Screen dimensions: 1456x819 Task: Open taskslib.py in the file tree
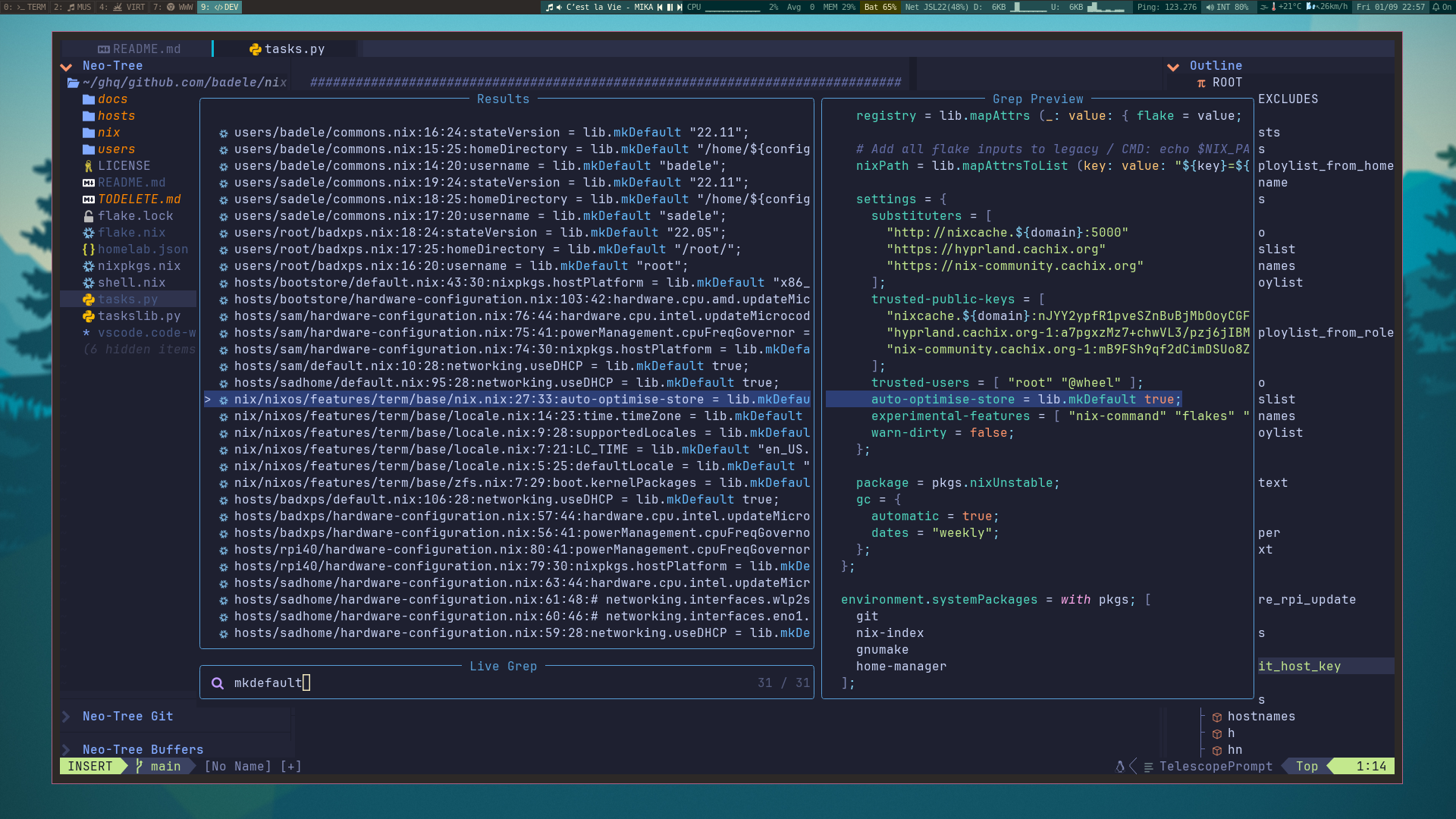tap(139, 316)
